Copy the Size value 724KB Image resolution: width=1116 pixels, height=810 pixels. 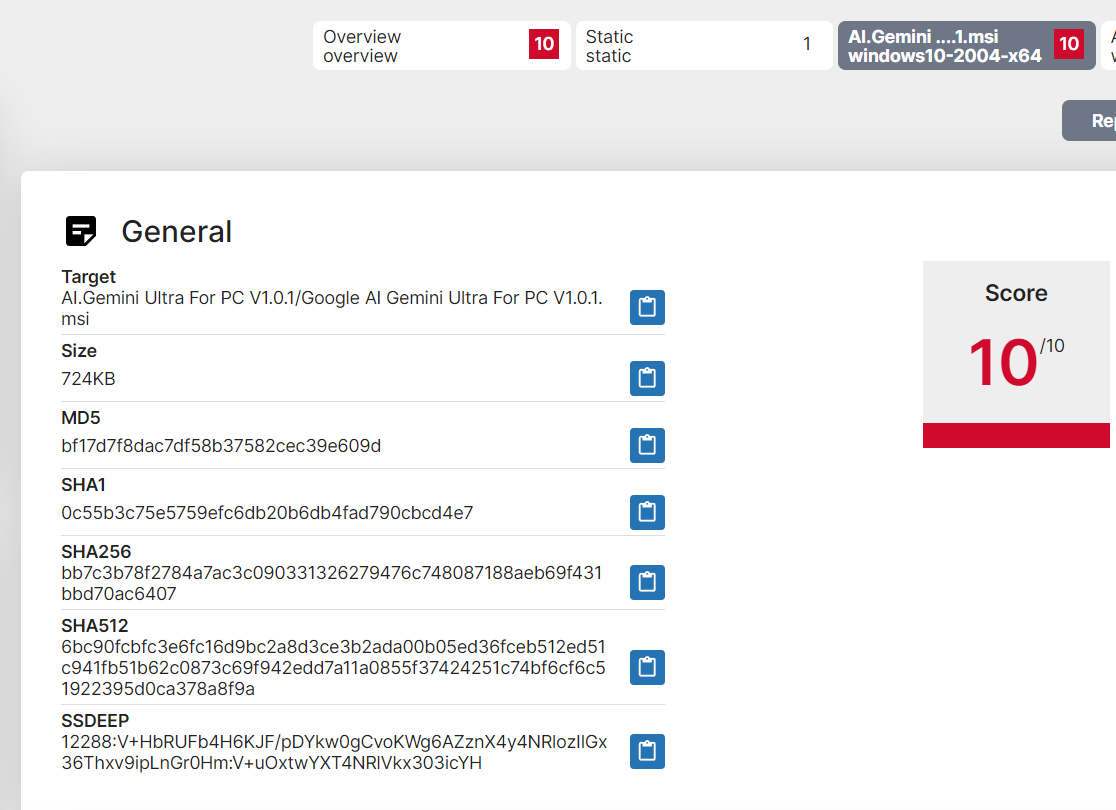(x=647, y=378)
